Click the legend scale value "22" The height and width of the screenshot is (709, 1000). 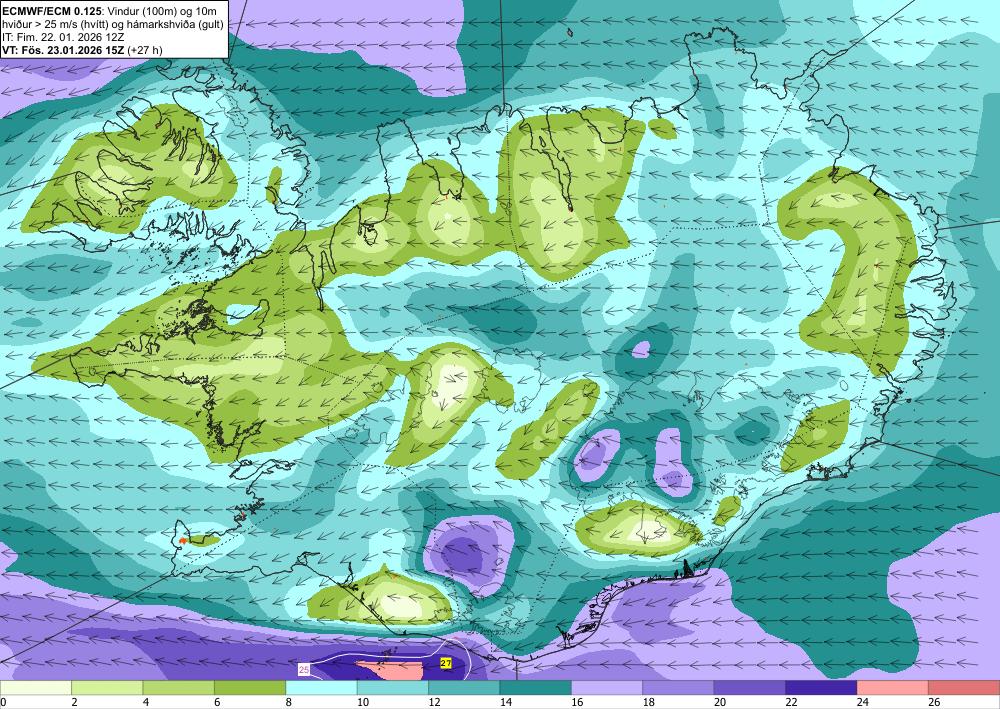coord(791,702)
